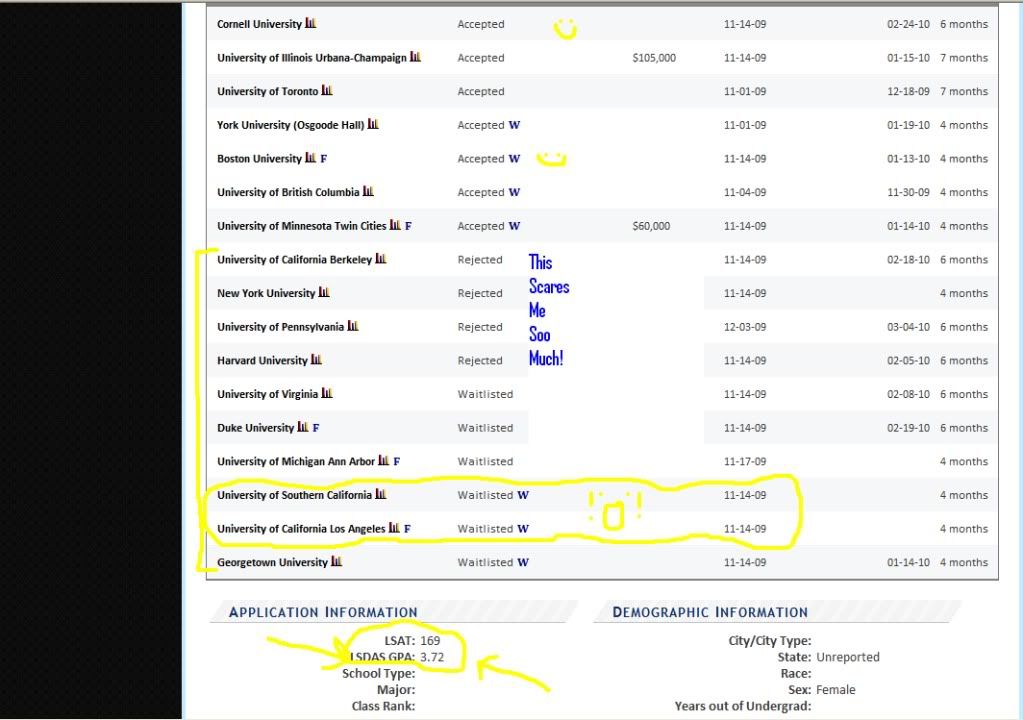Go to University of California Berkeley
The height and width of the screenshot is (720, 1023).
(x=295, y=260)
